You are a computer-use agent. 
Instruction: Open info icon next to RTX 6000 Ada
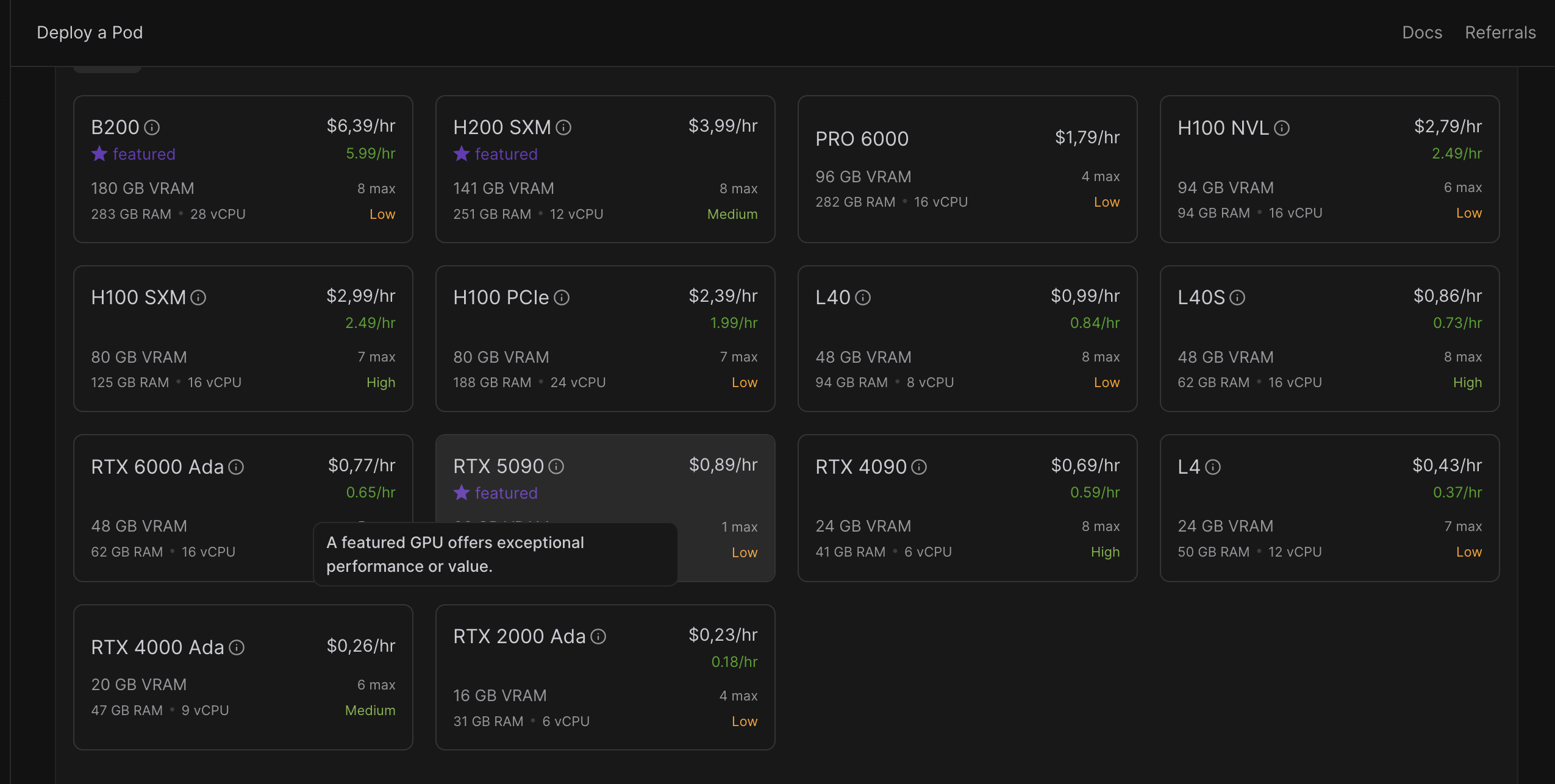(x=236, y=467)
